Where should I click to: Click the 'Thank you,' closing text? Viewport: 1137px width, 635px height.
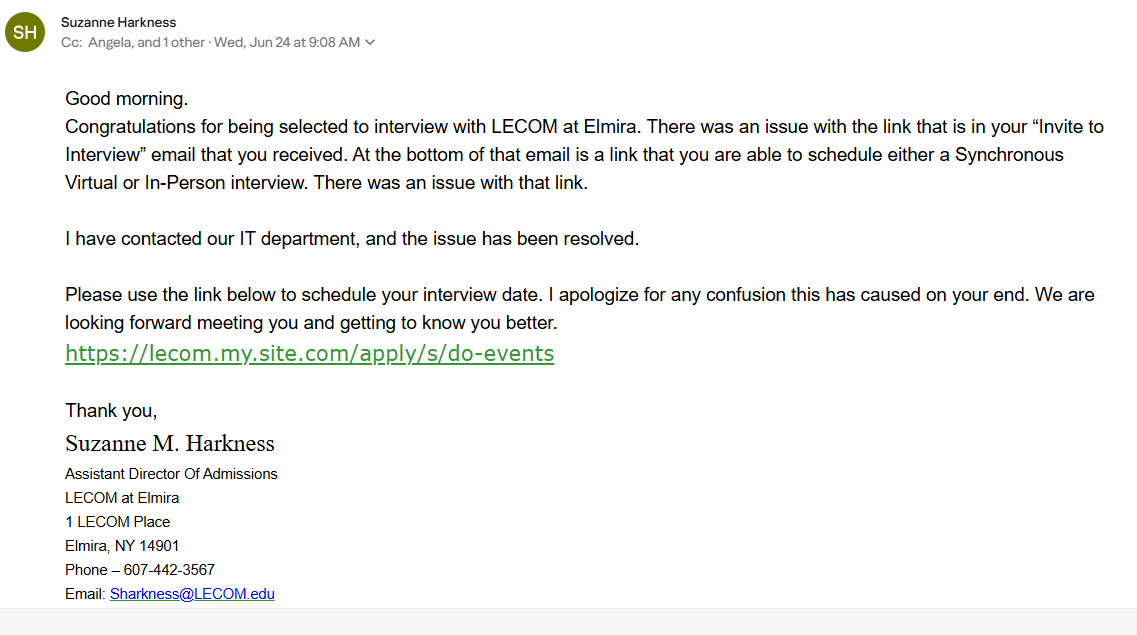point(111,411)
